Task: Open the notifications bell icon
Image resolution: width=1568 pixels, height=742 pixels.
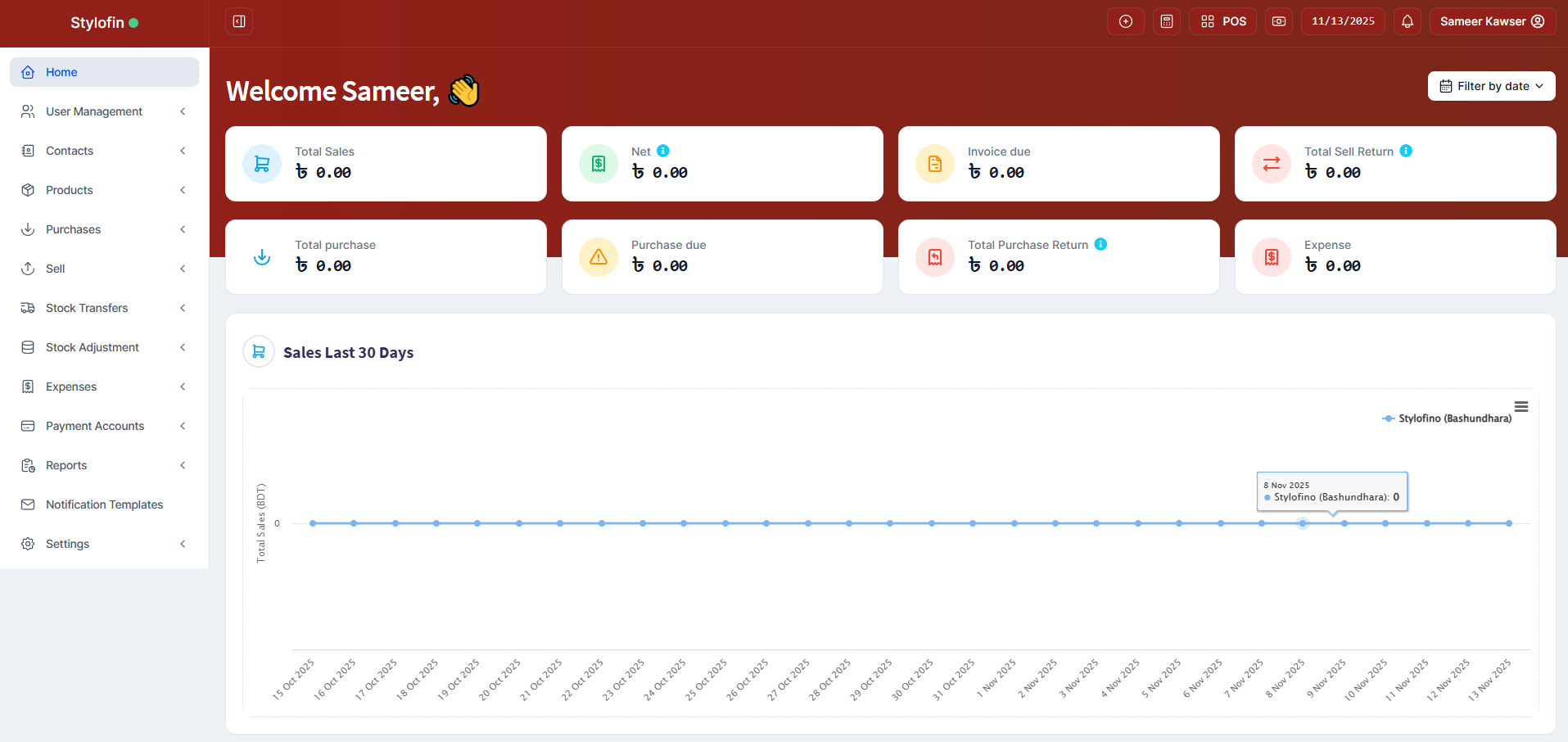Action: pyautogui.click(x=1408, y=21)
